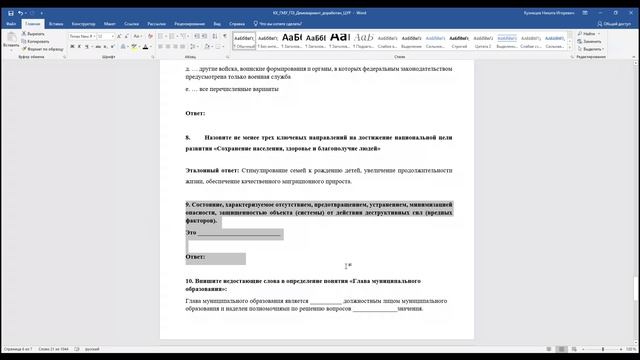Decrease paragraph indent
The width and height of the screenshot is (640, 360).
(x=197, y=36)
